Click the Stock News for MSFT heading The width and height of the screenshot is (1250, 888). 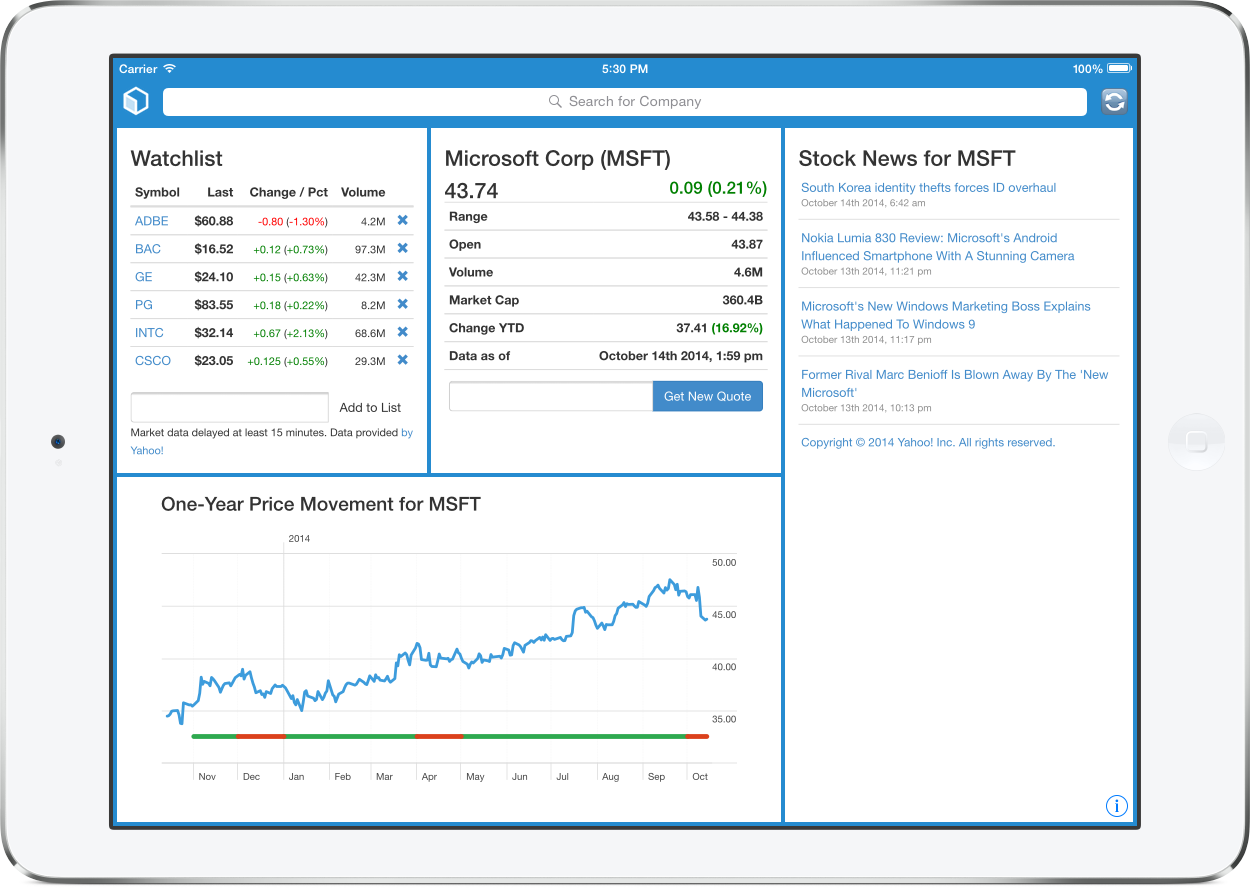coord(907,158)
